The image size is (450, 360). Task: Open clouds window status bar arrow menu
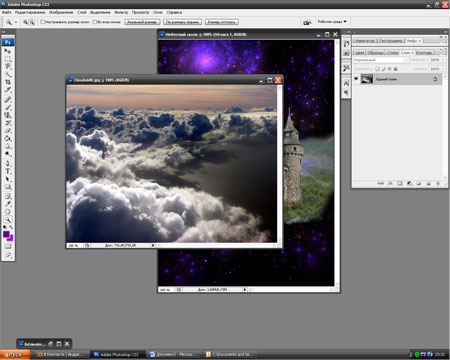[153, 245]
